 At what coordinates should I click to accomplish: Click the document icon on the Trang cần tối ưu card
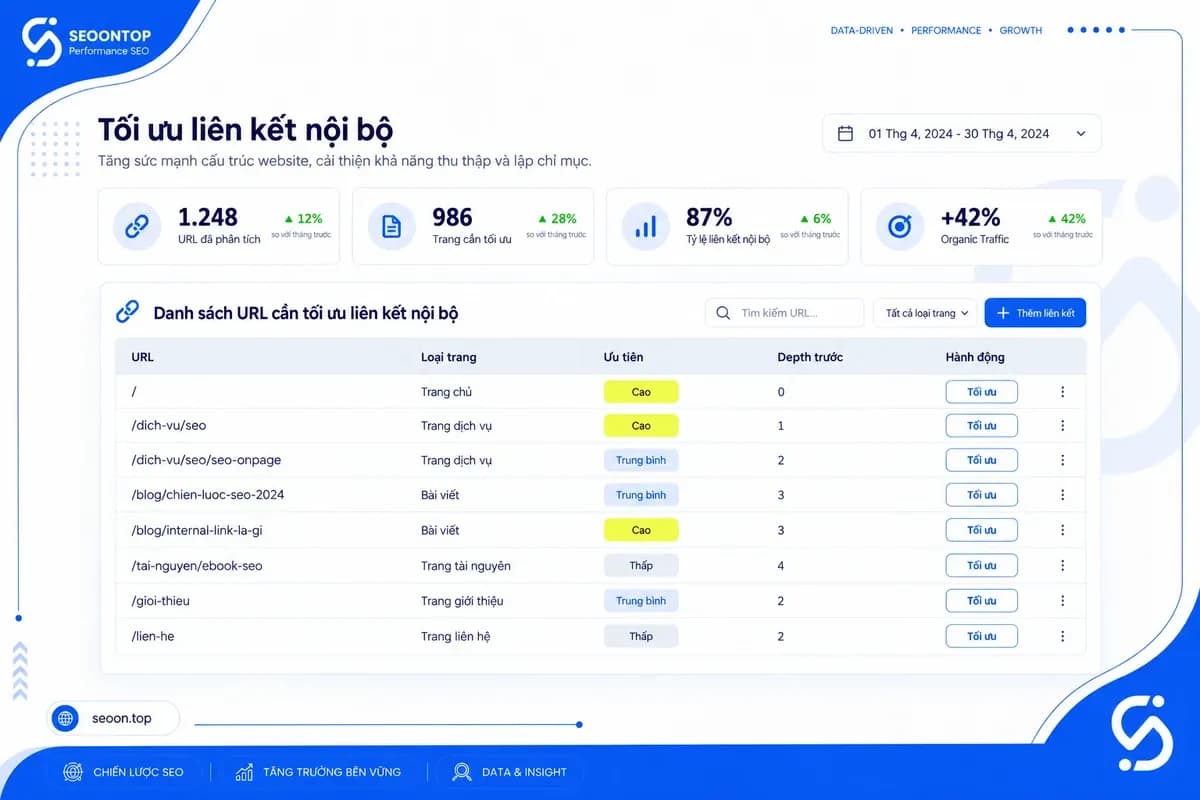coord(391,227)
